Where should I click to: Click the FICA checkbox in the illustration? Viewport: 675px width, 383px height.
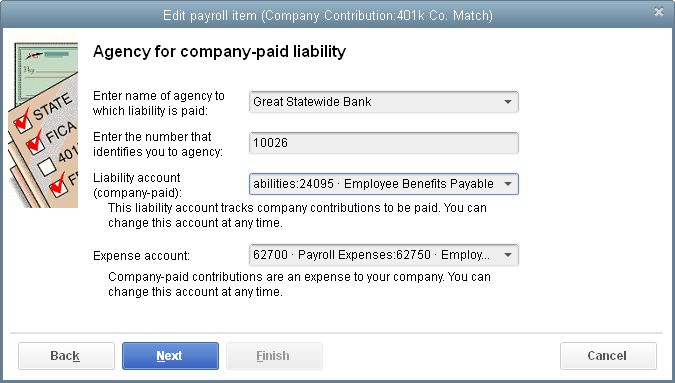(x=35, y=144)
